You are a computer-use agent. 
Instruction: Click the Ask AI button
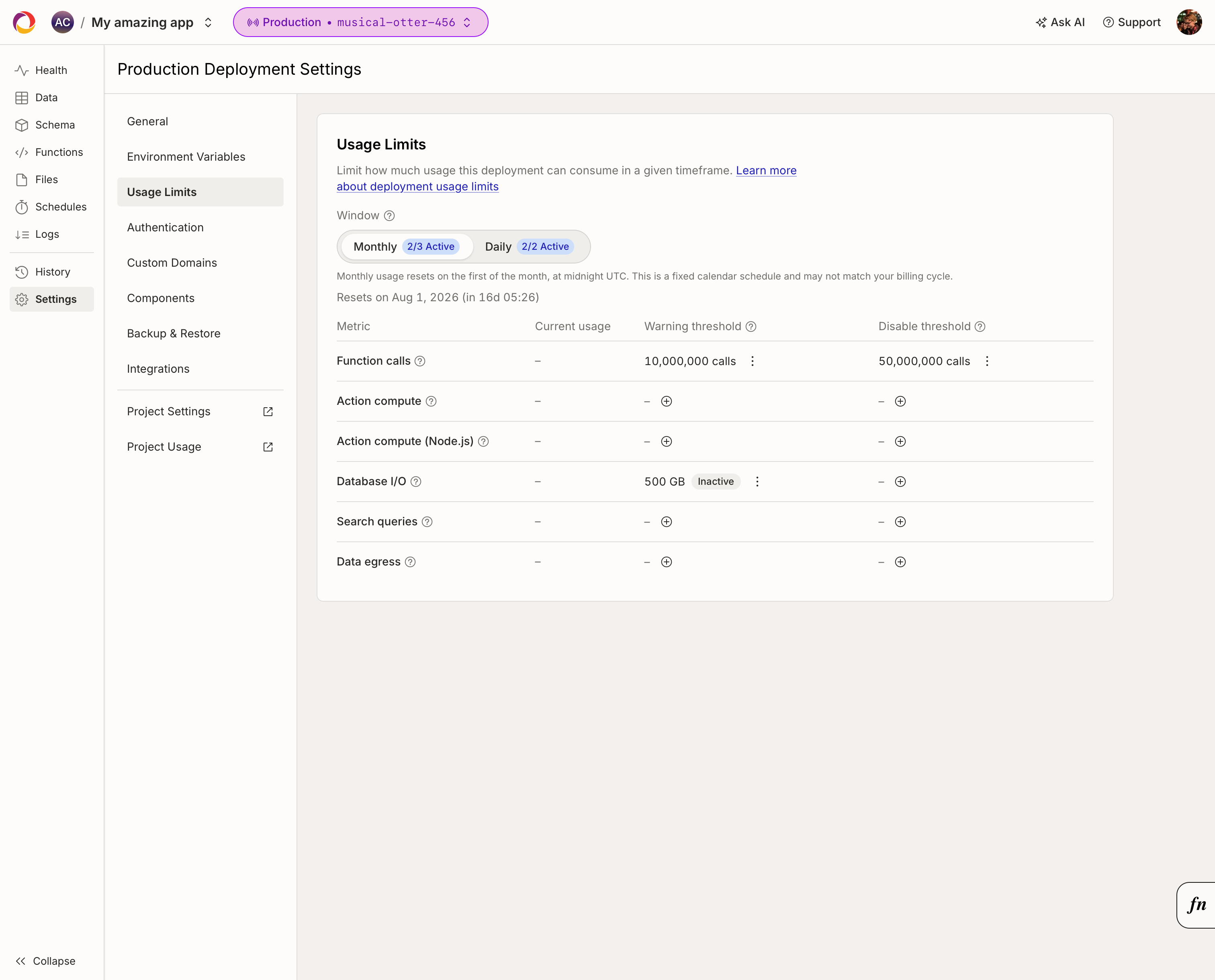1060,22
